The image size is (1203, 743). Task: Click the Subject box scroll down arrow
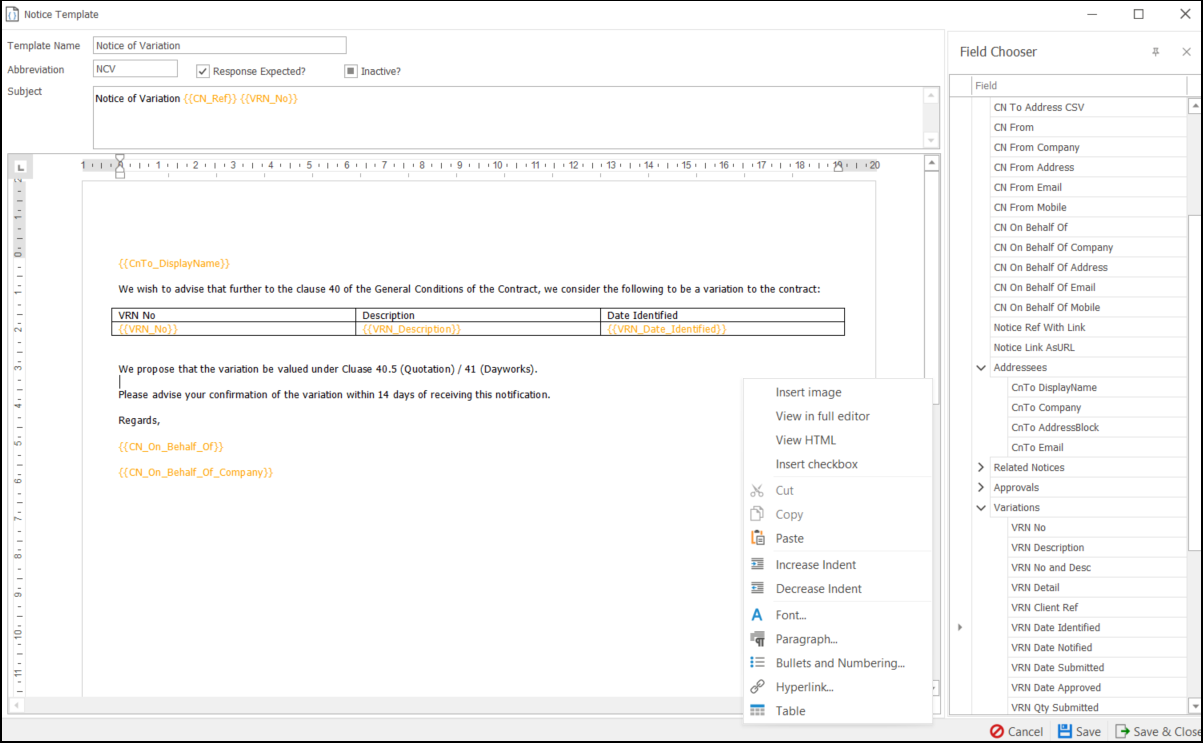click(931, 140)
